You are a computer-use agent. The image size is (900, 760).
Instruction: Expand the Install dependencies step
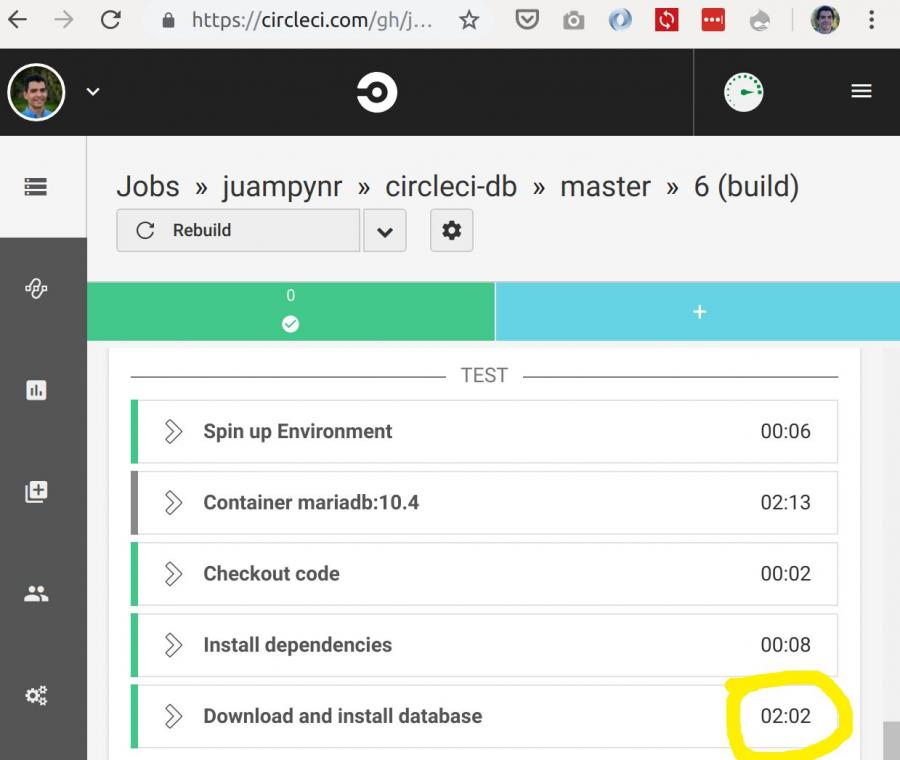484,645
